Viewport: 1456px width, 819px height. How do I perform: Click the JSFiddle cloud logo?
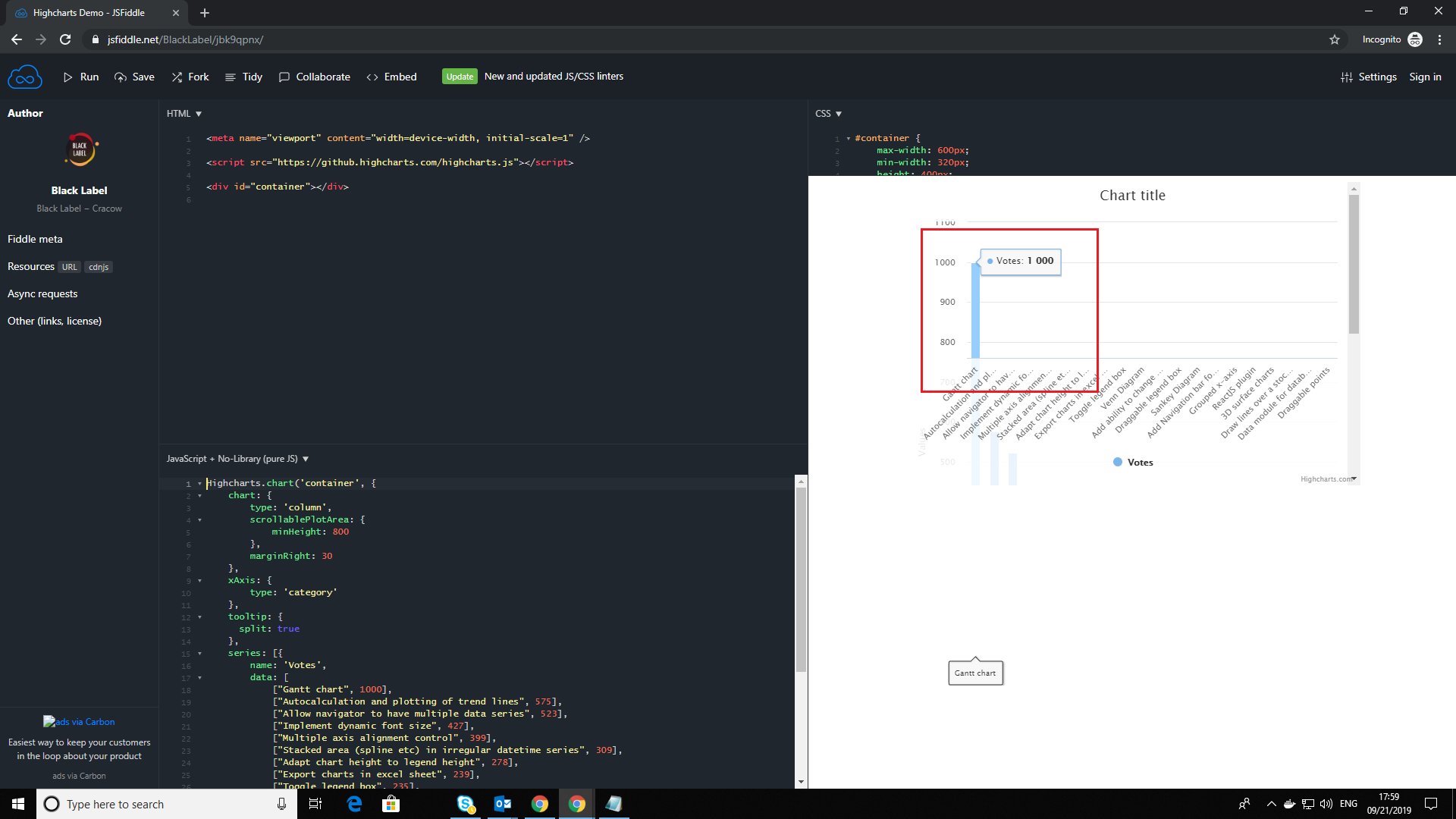pos(25,77)
